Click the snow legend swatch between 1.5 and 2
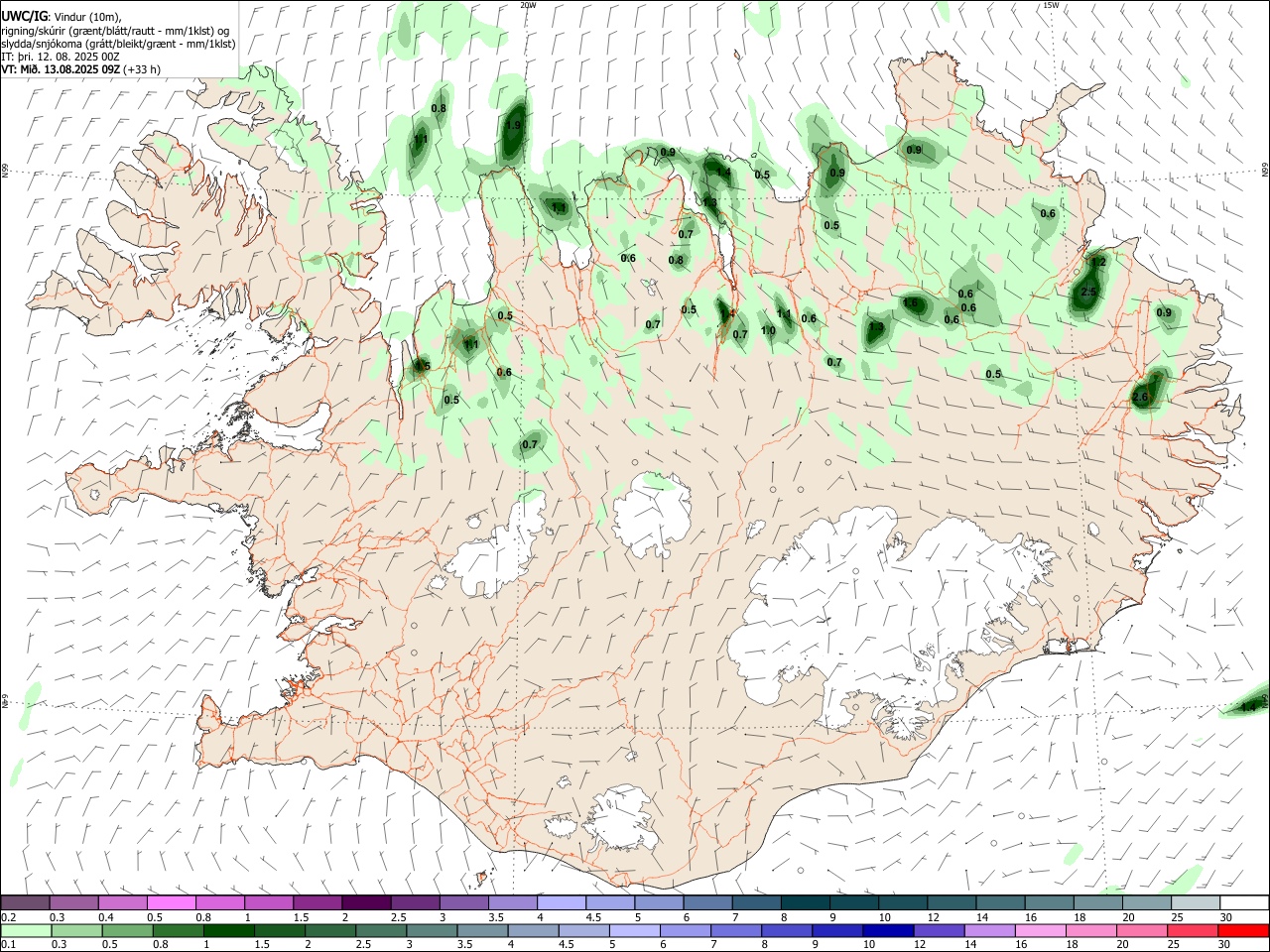Screen dimensions: 1270x952 (317, 902)
